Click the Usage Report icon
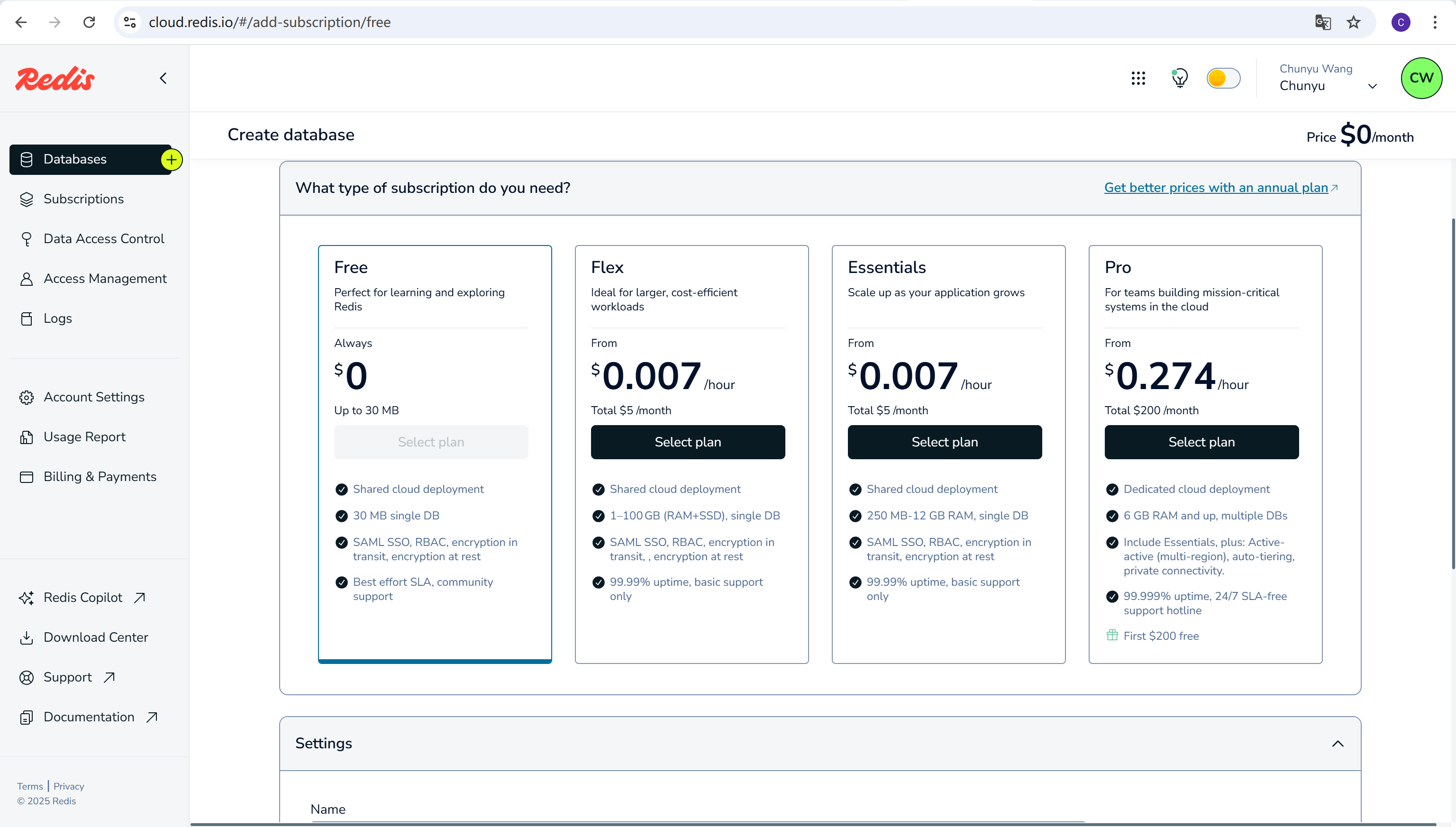The image size is (1456, 827). pos(27,437)
